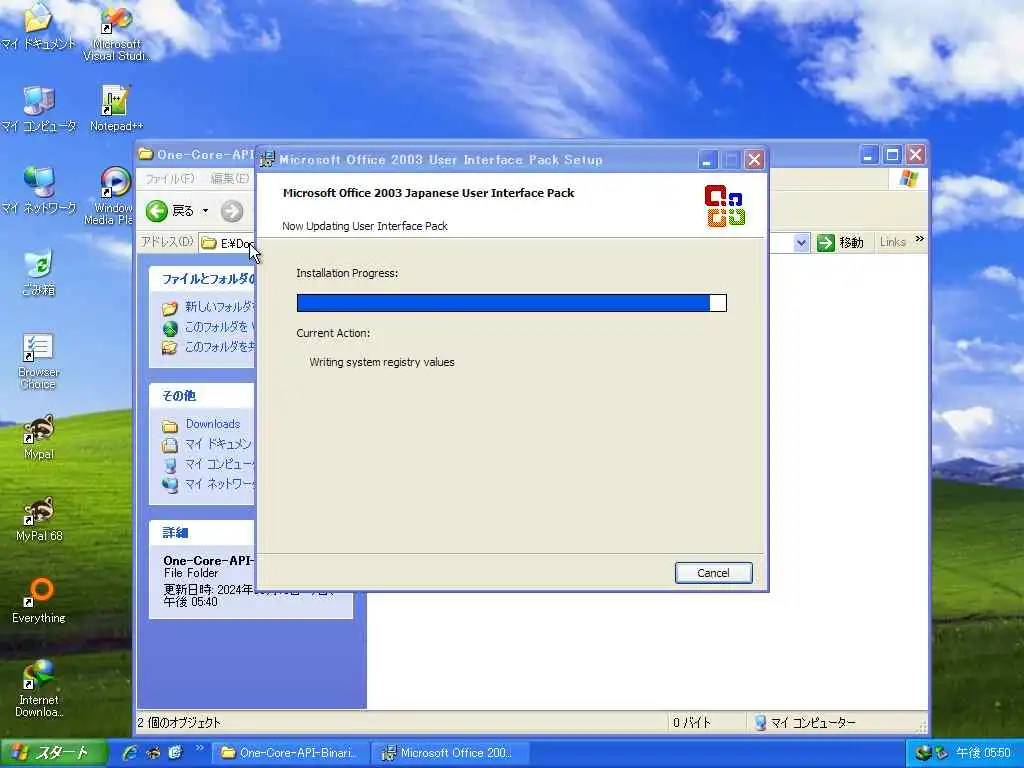Open My Documents link in Other Places
This screenshot has width=1024, height=768.
coord(206,445)
